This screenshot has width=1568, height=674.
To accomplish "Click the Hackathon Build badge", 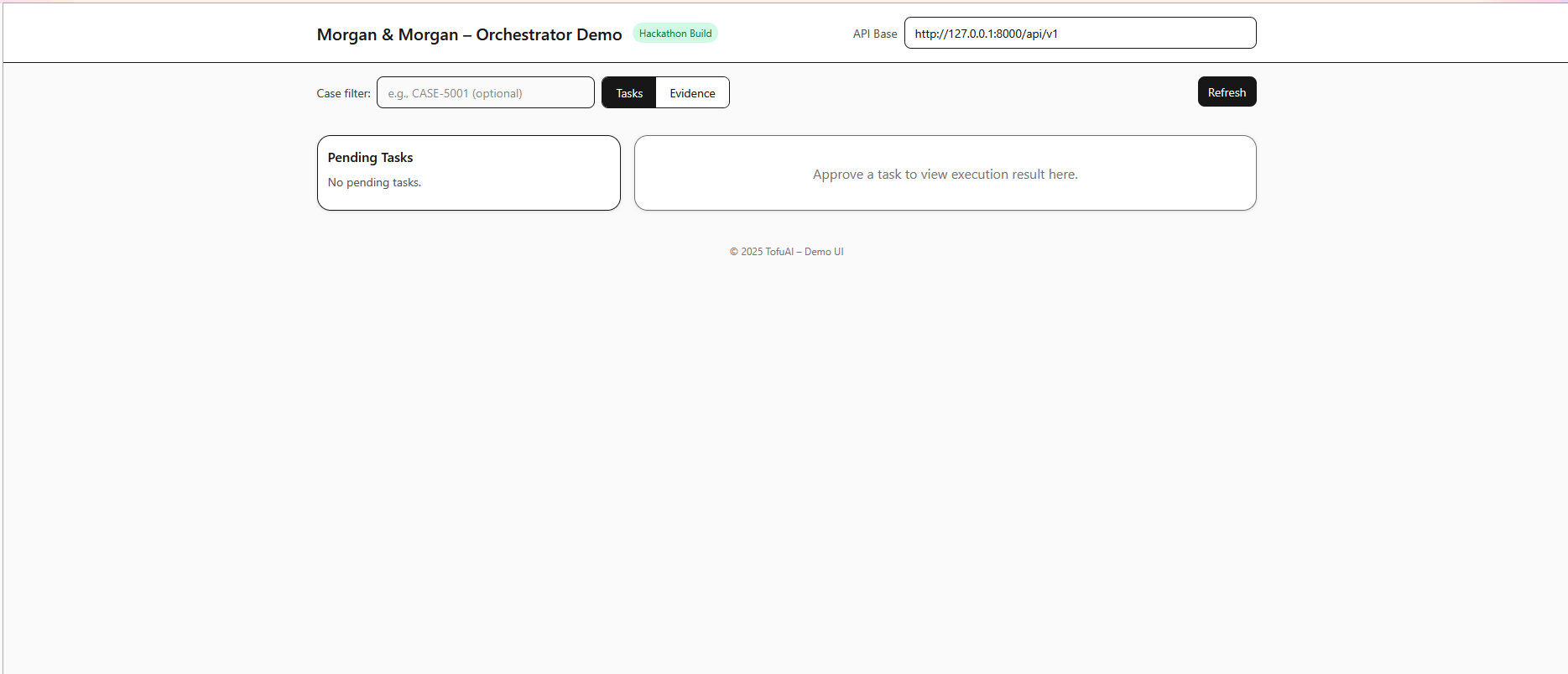I will 675,34.
